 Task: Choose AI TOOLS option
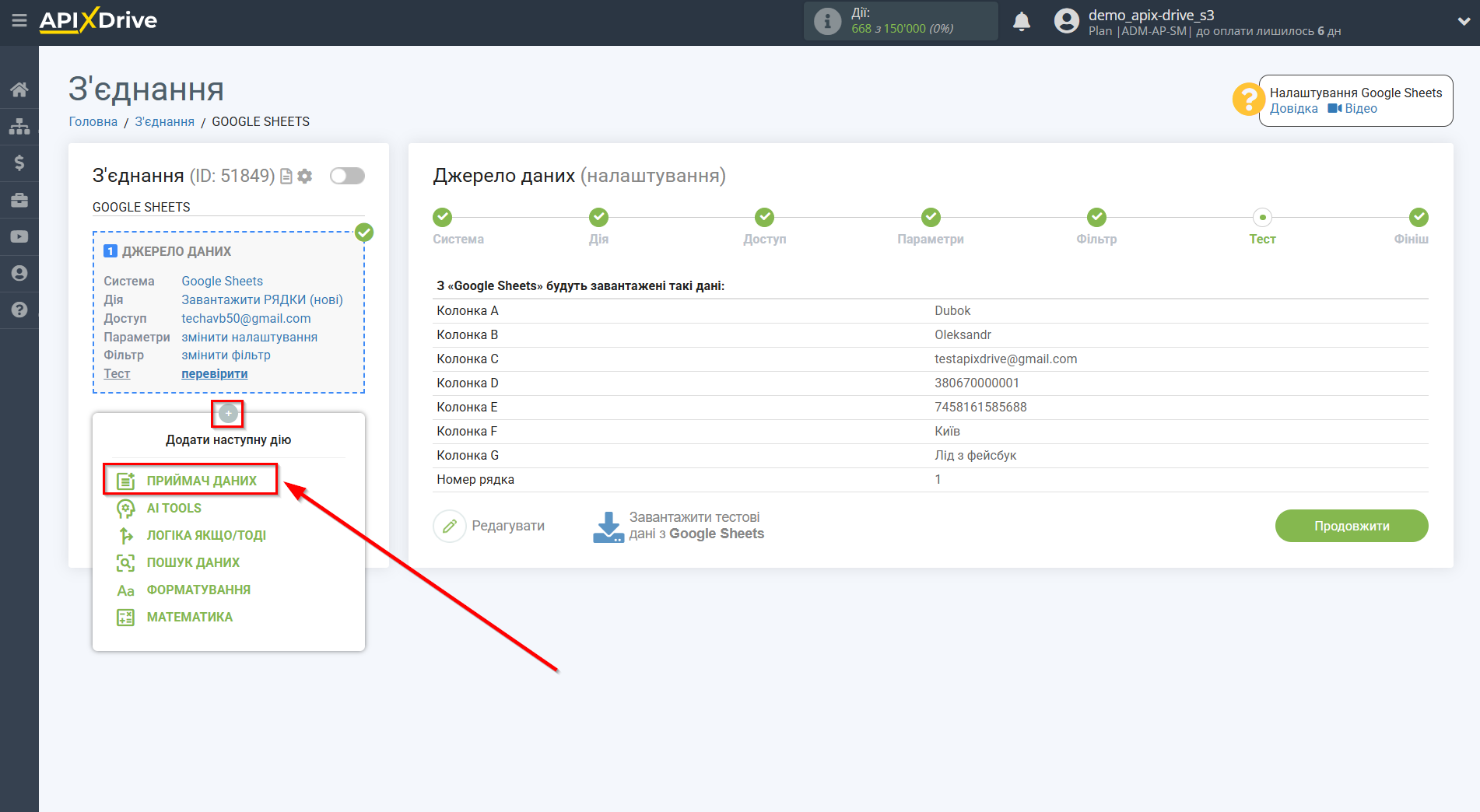(x=174, y=508)
